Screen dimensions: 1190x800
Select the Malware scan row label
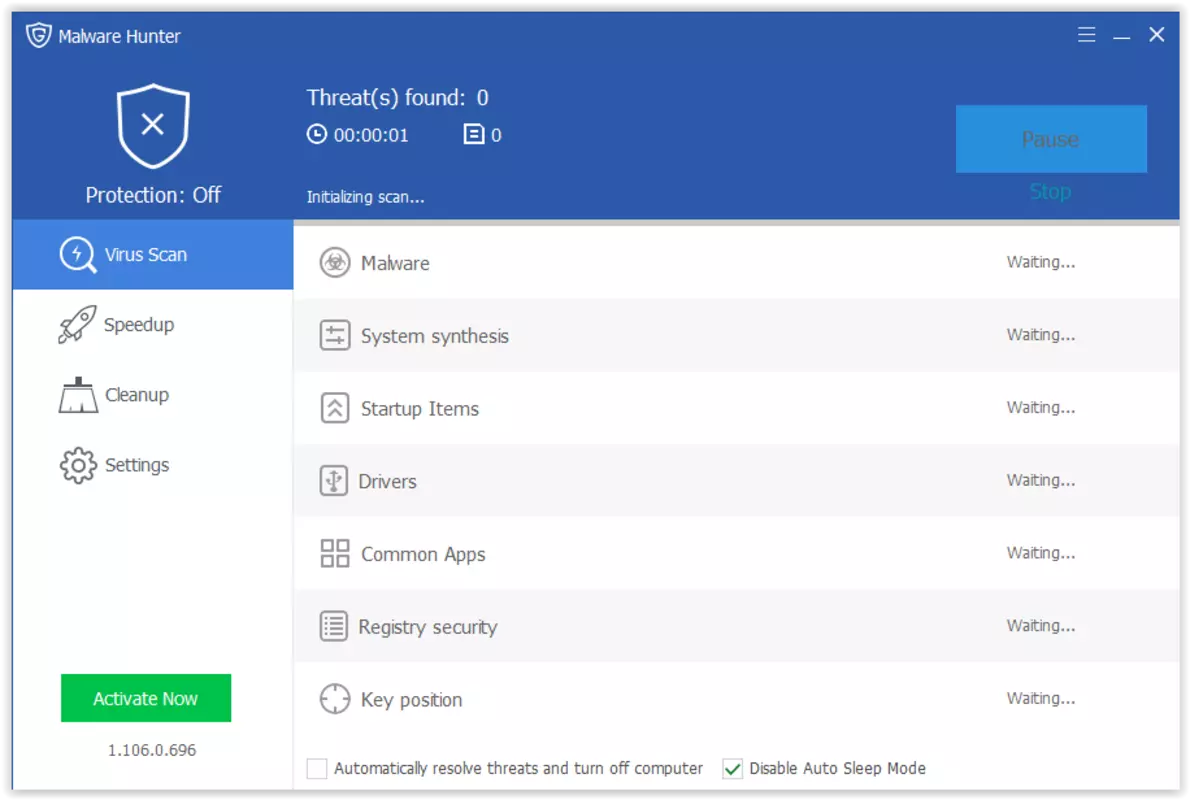tap(395, 263)
